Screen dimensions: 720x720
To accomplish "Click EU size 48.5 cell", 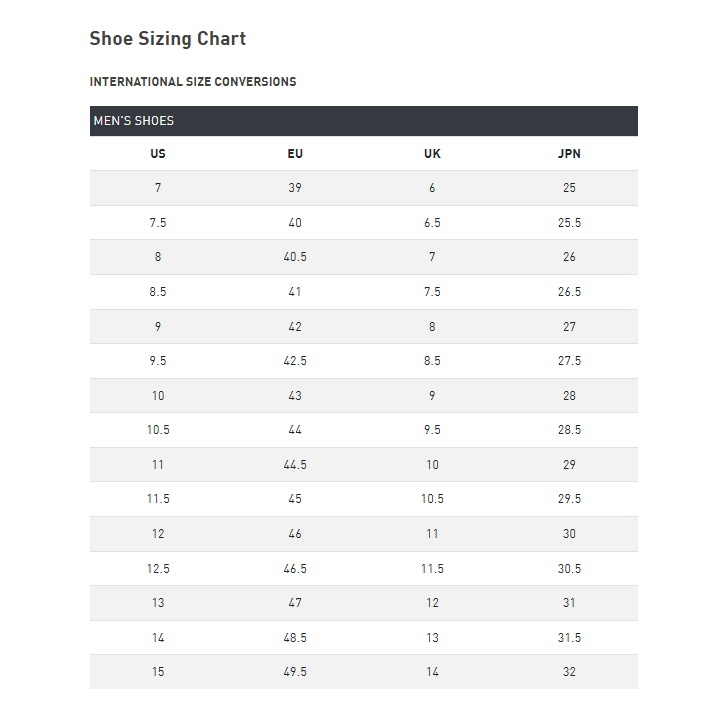I will [295, 637].
